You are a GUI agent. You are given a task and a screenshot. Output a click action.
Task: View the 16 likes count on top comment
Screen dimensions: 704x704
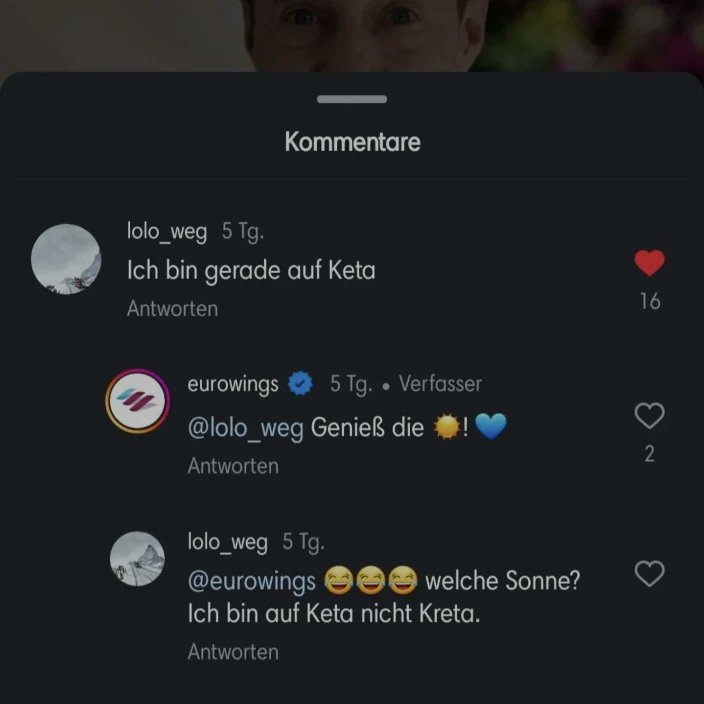click(650, 301)
